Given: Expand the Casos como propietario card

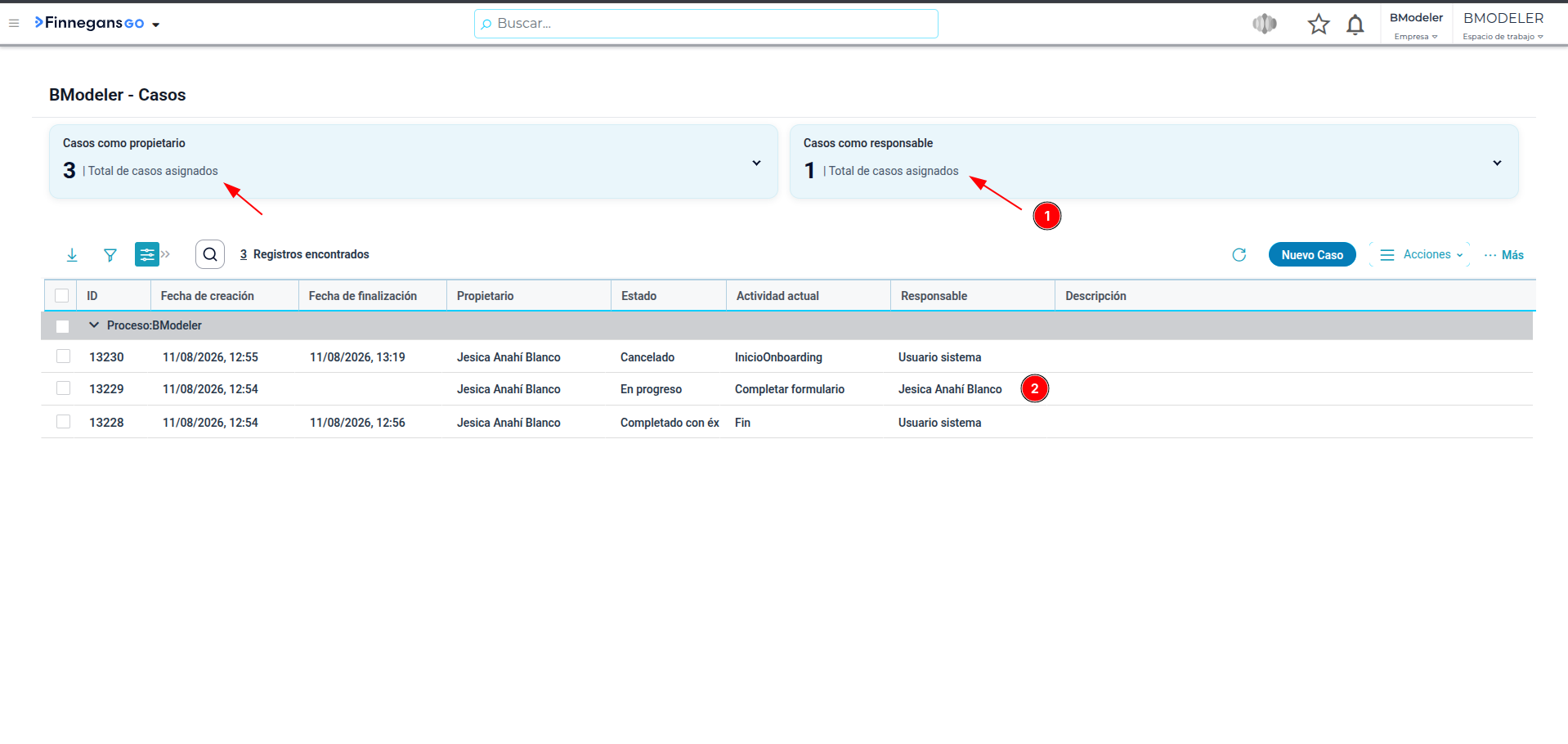Looking at the screenshot, I should tap(756, 163).
